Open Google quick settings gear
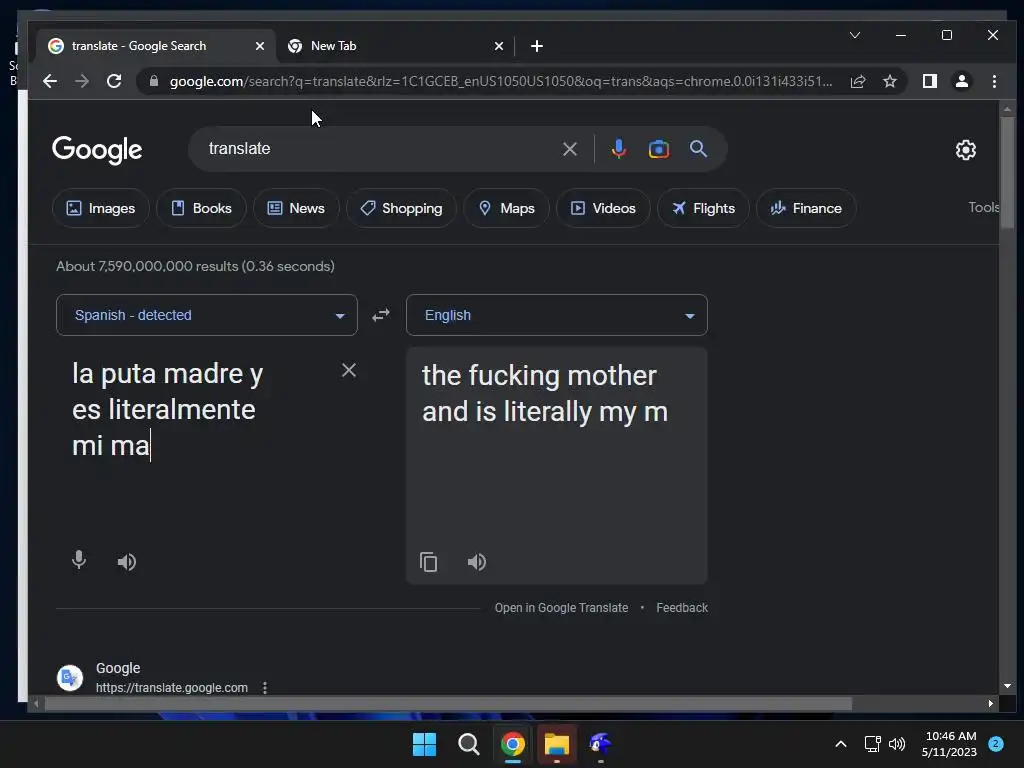1024x768 pixels. [x=965, y=150]
